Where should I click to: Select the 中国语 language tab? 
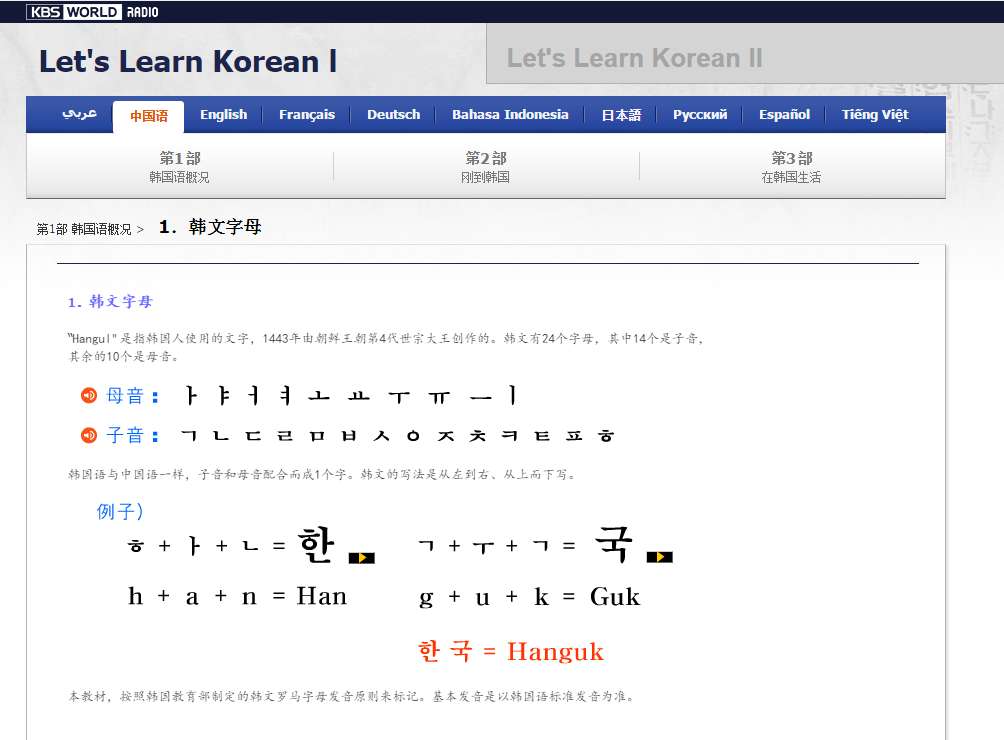149,116
